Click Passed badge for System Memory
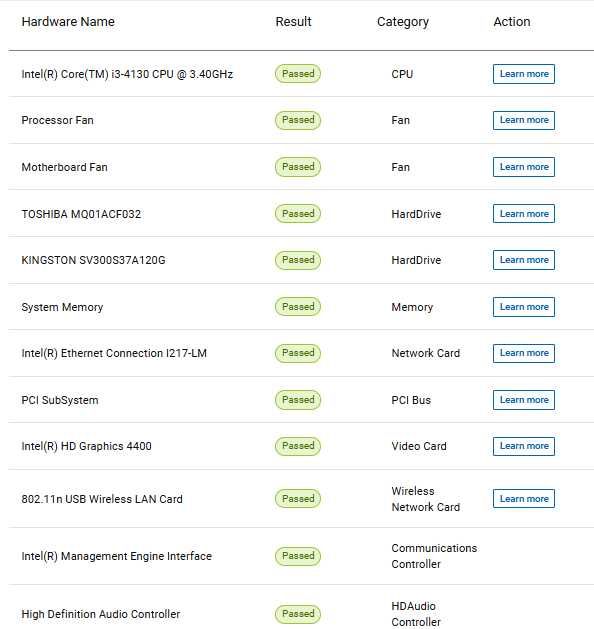Viewport: 594px width, 629px height. pyautogui.click(x=298, y=307)
